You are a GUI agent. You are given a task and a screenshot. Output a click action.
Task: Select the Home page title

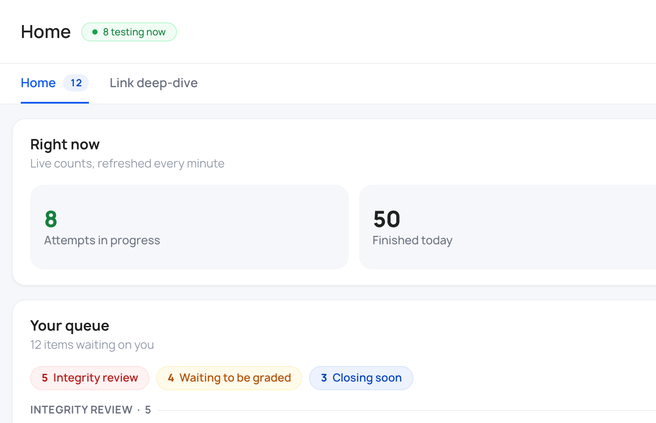(x=46, y=32)
